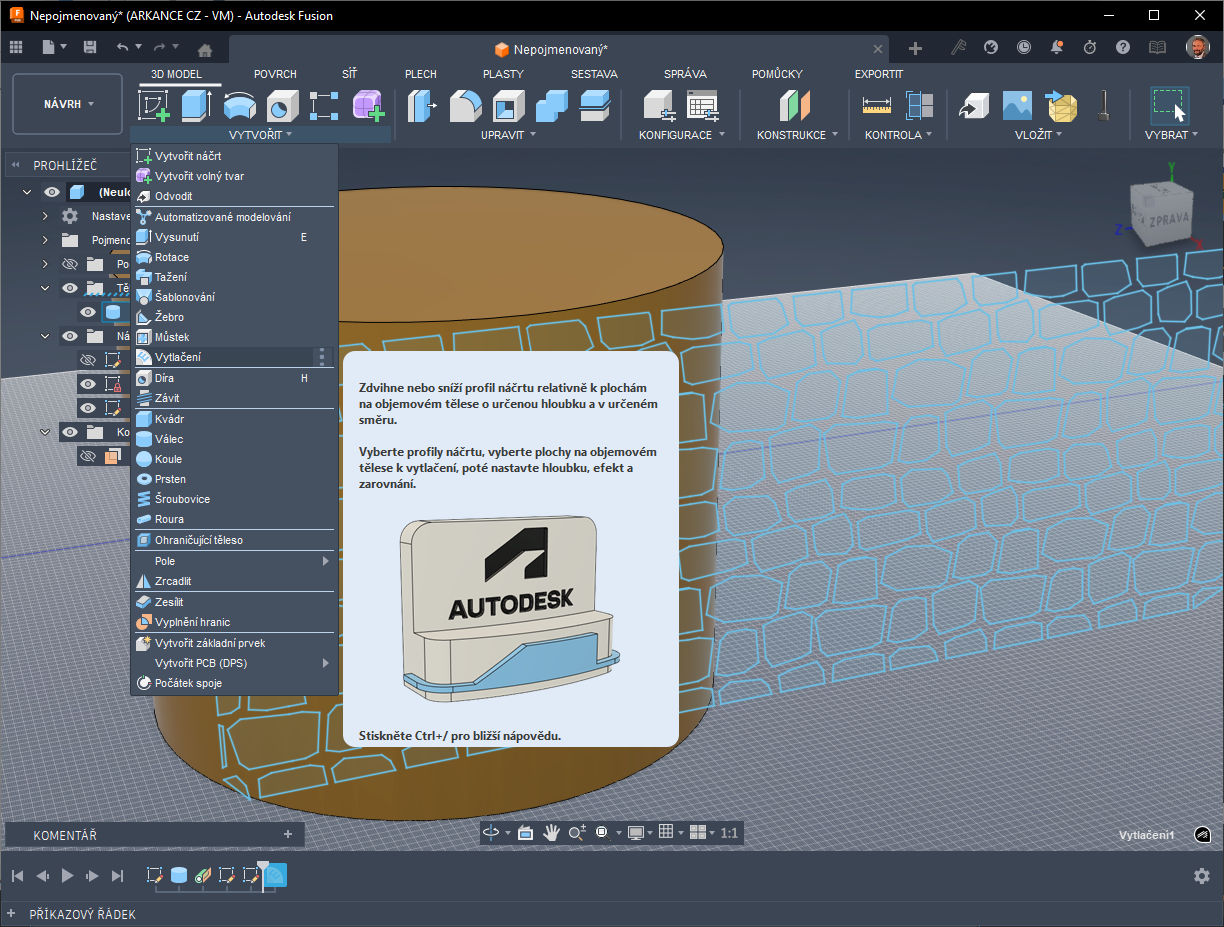Click the cylinder feature in the timeline

179,875
